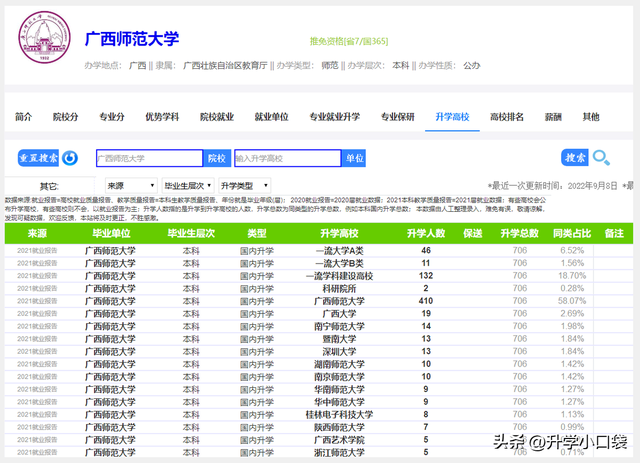Click the 科研院所 cell
The width and height of the screenshot is (640, 463).
click(x=339, y=289)
